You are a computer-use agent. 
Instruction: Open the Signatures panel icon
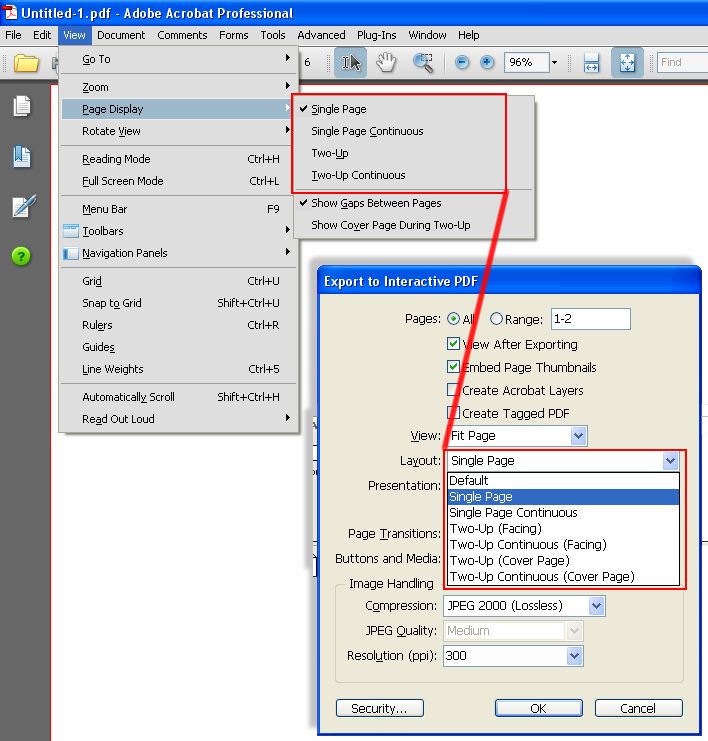click(23, 207)
